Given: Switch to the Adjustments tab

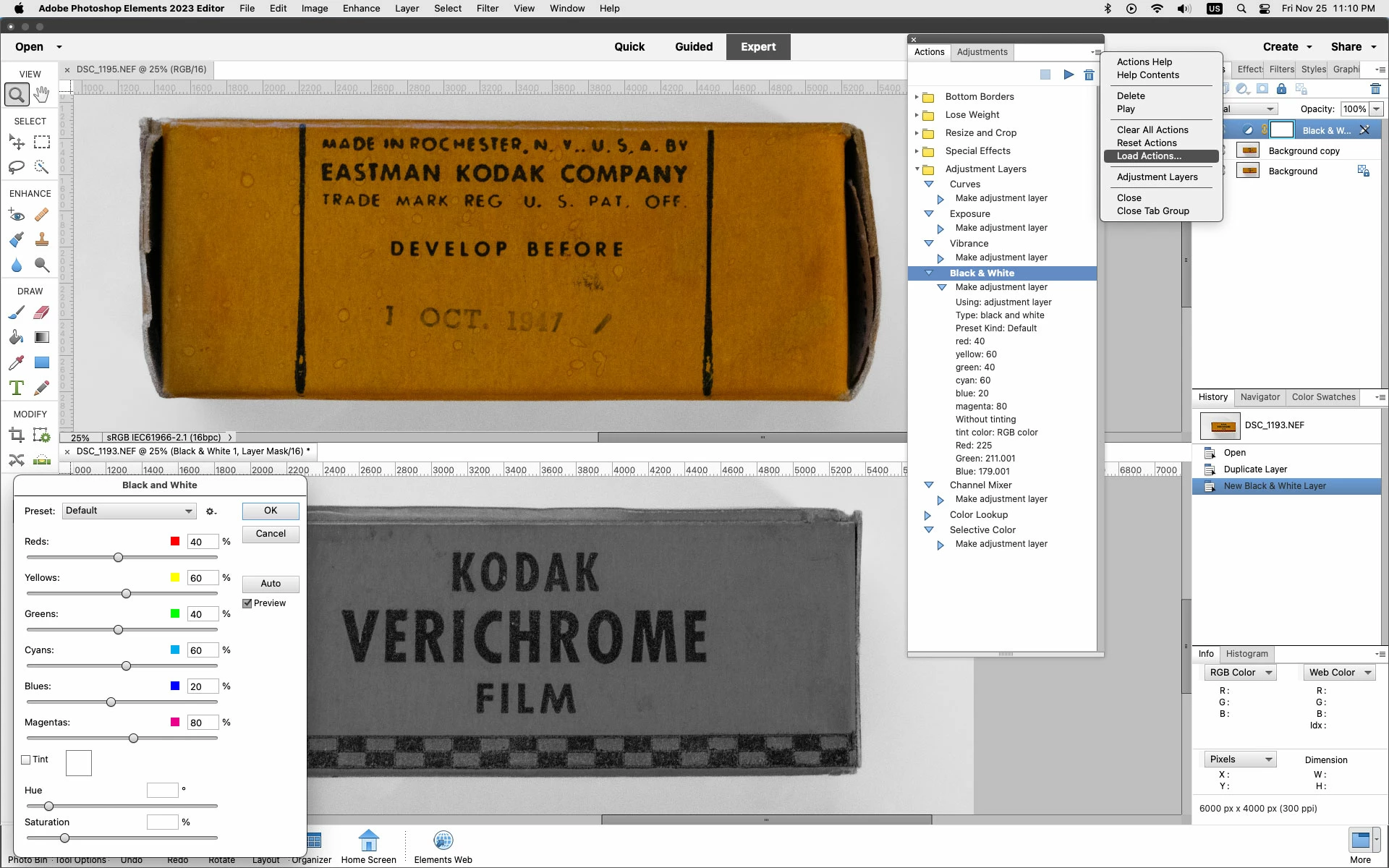Looking at the screenshot, I should [x=982, y=52].
